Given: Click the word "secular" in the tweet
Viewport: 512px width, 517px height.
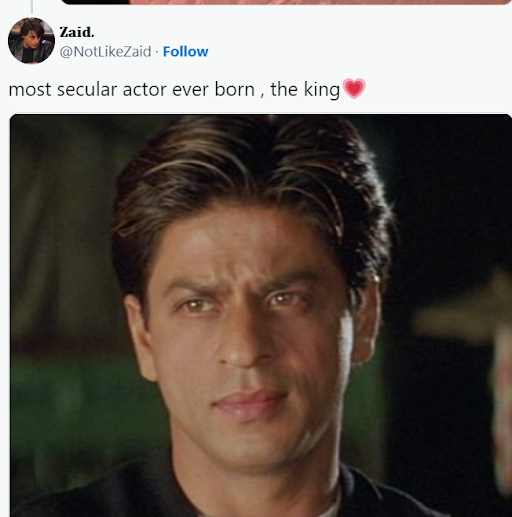Looking at the screenshot, I should (87, 90).
